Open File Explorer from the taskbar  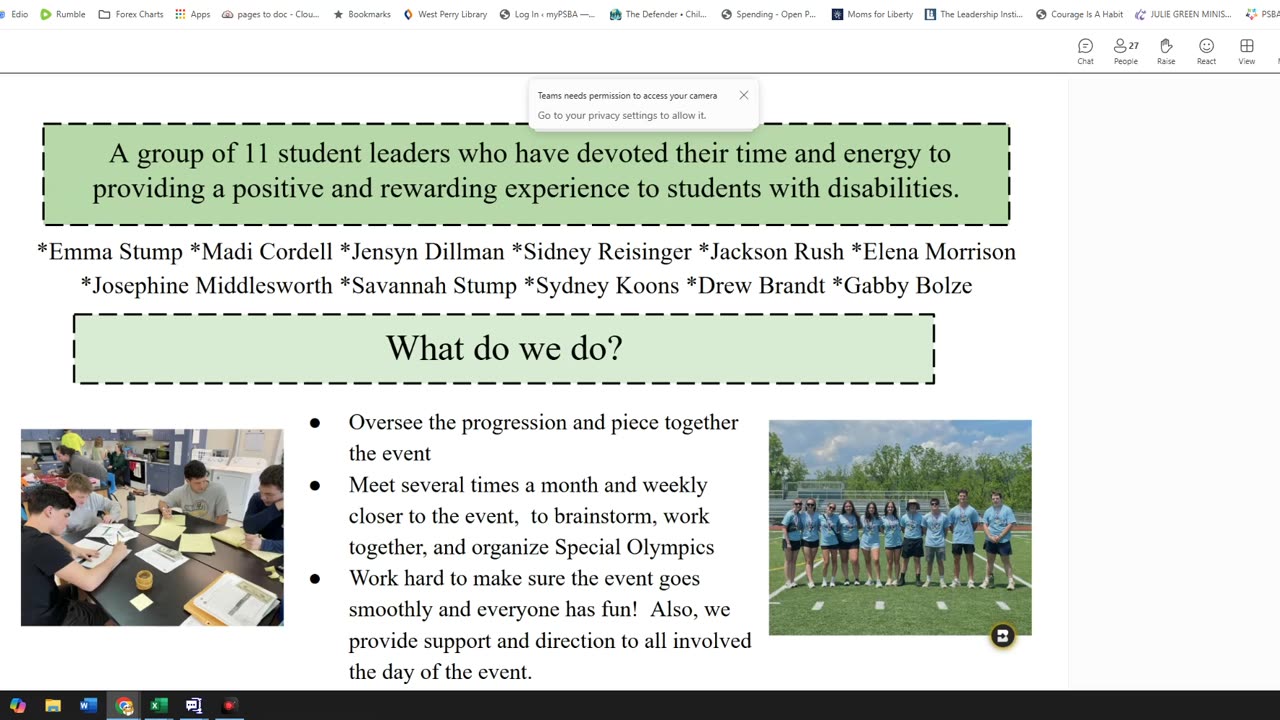(53, 705)
